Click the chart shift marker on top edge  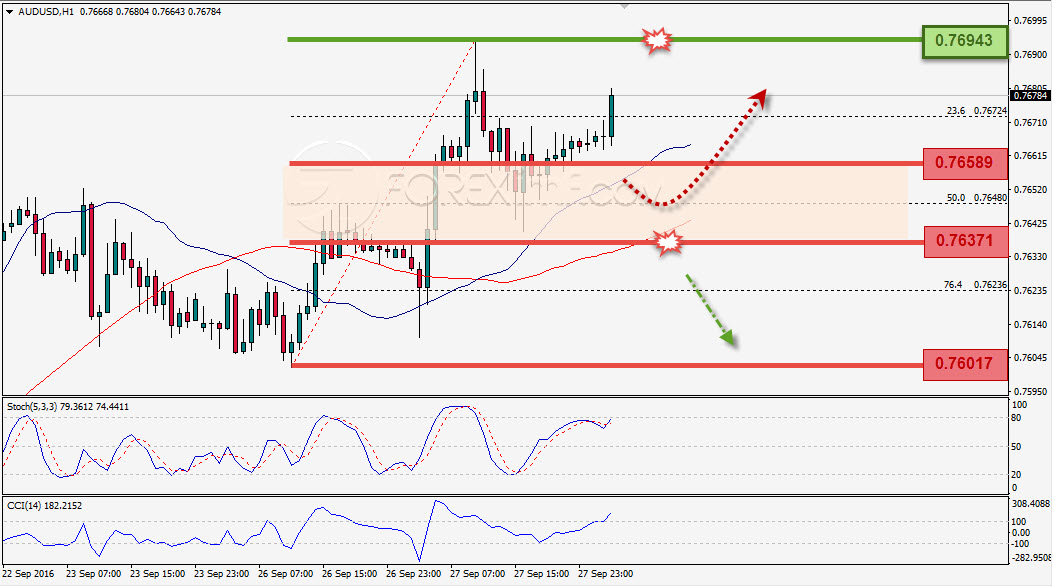[x=625, y=6]
